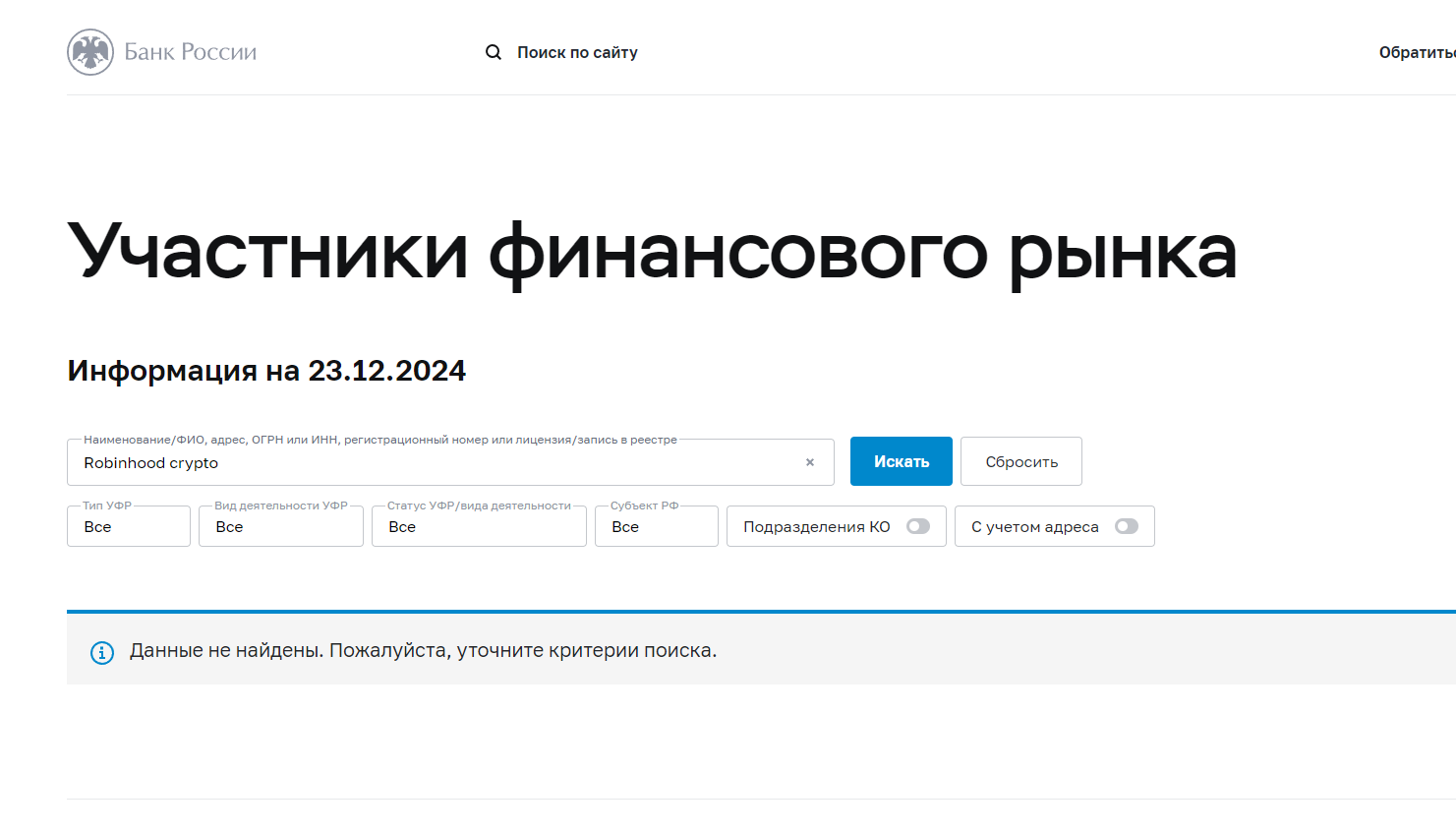Clear the search field with the x icon
1456x833 pixels.
click(810, 462)
